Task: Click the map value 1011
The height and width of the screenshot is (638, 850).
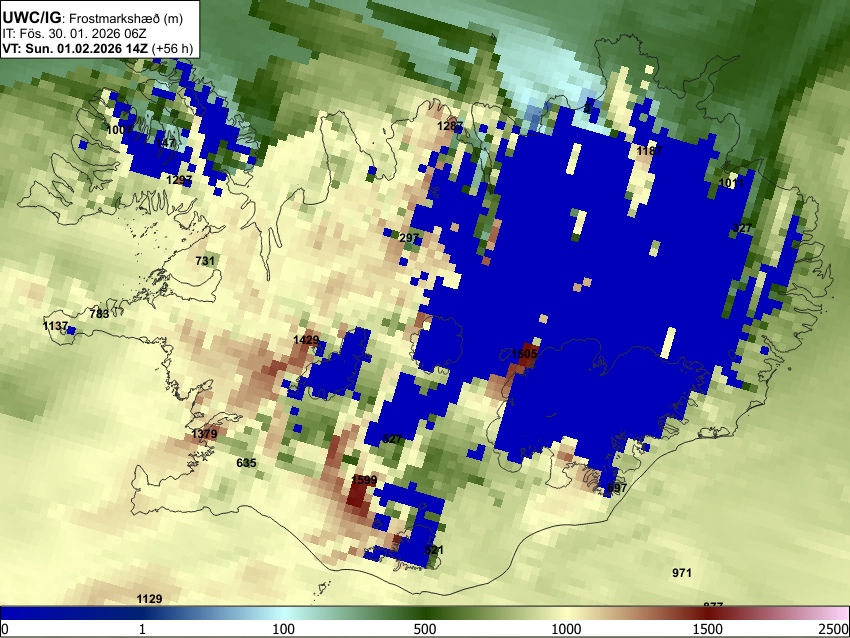Action: [731, 183]
